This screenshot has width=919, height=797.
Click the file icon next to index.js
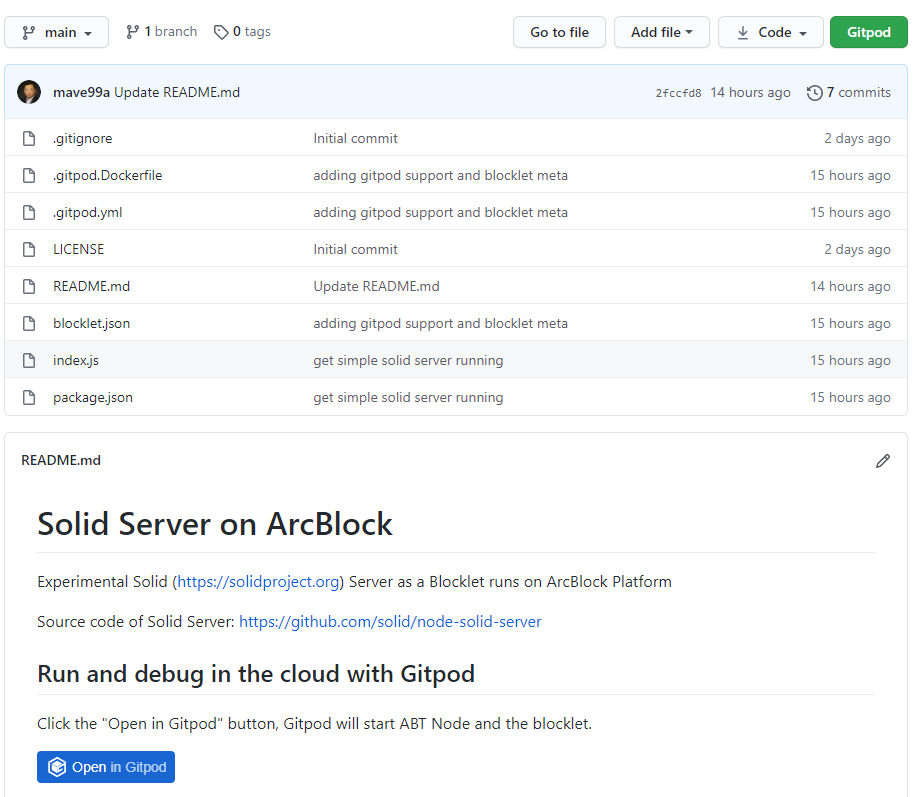[29, 360]
